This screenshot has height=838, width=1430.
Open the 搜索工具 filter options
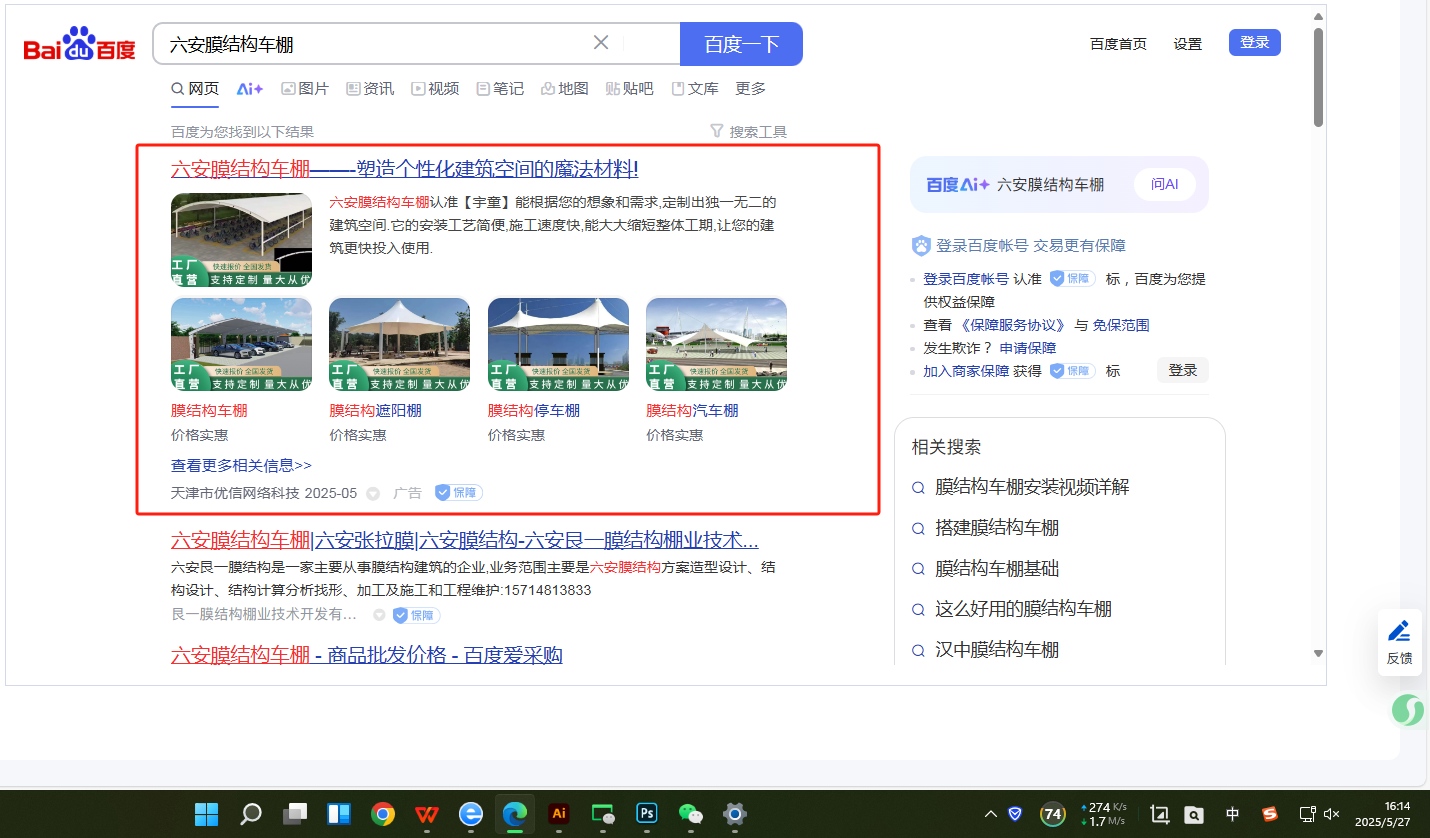(748, 132)
